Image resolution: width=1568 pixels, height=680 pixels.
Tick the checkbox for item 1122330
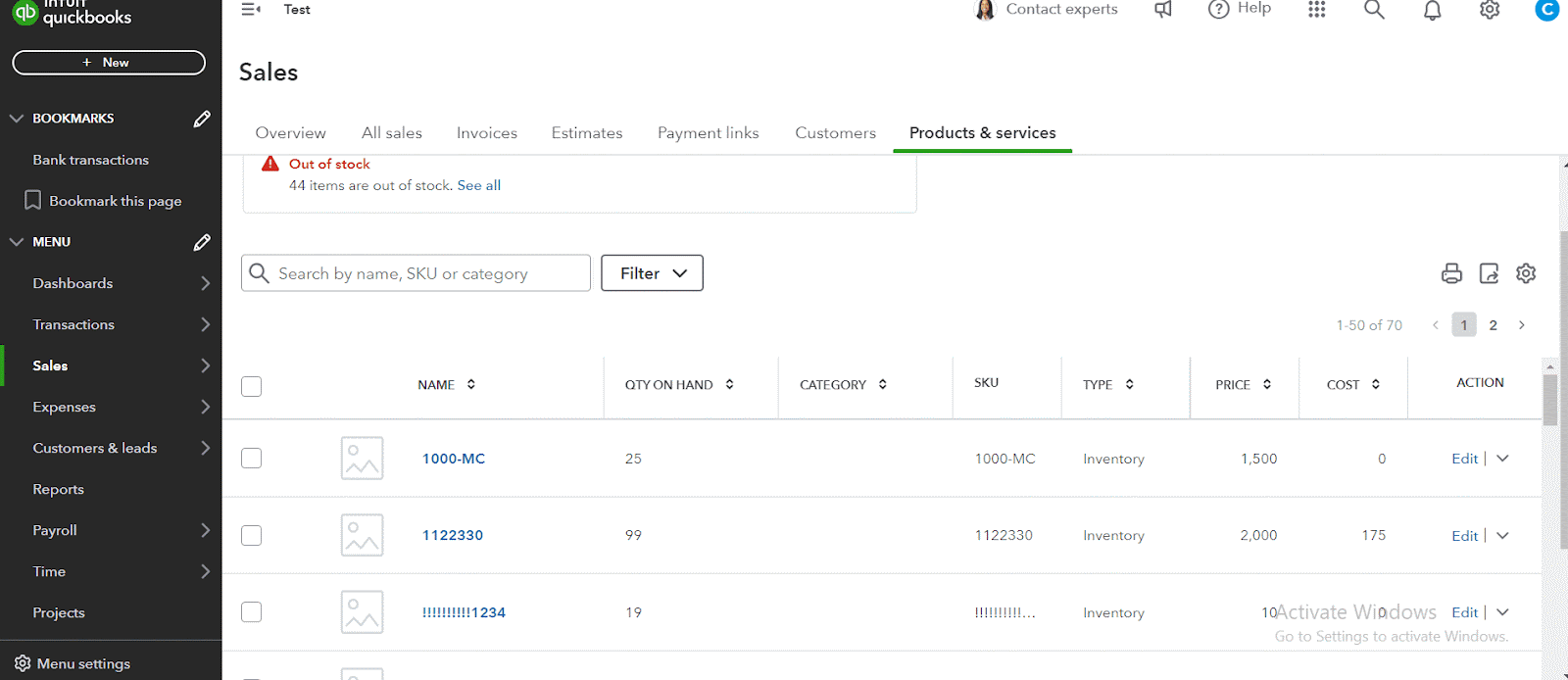coord(252,535)
